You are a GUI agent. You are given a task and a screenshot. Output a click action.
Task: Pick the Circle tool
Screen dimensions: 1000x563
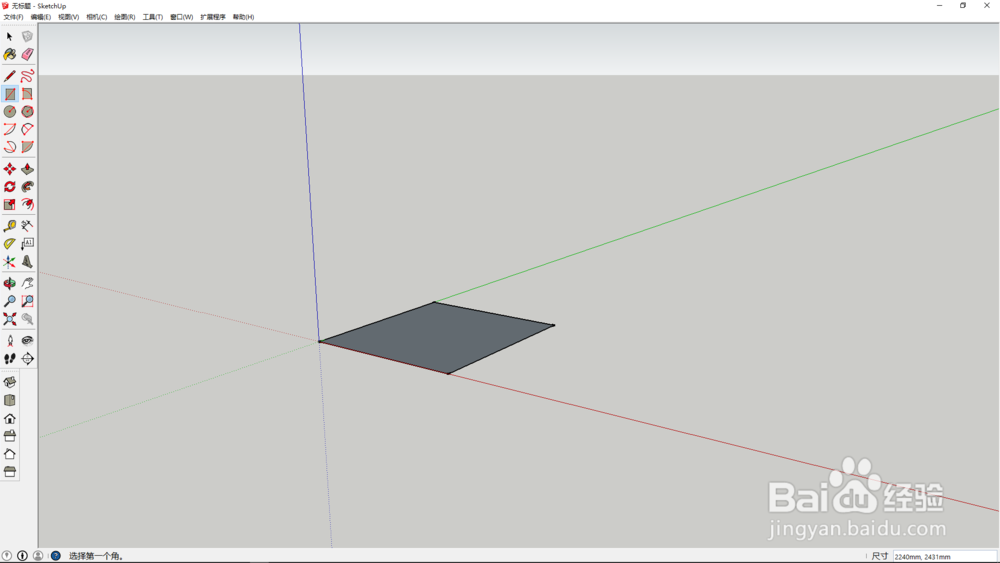click(x=10, y=112)
